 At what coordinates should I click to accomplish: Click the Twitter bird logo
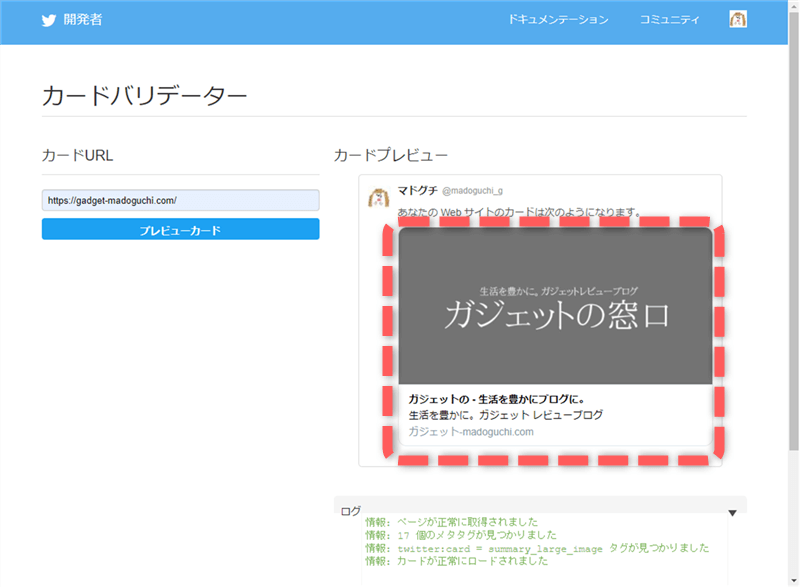(48, 20)
